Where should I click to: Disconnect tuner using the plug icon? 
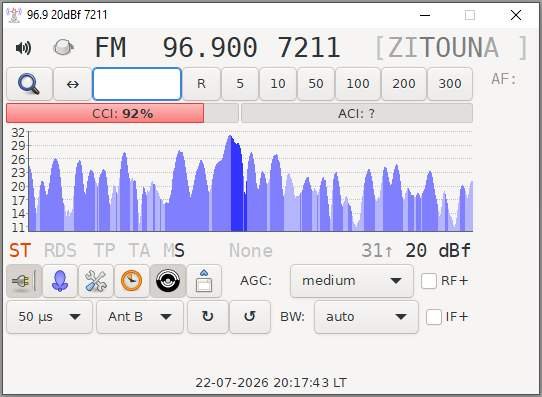click(x=24, y=281)
